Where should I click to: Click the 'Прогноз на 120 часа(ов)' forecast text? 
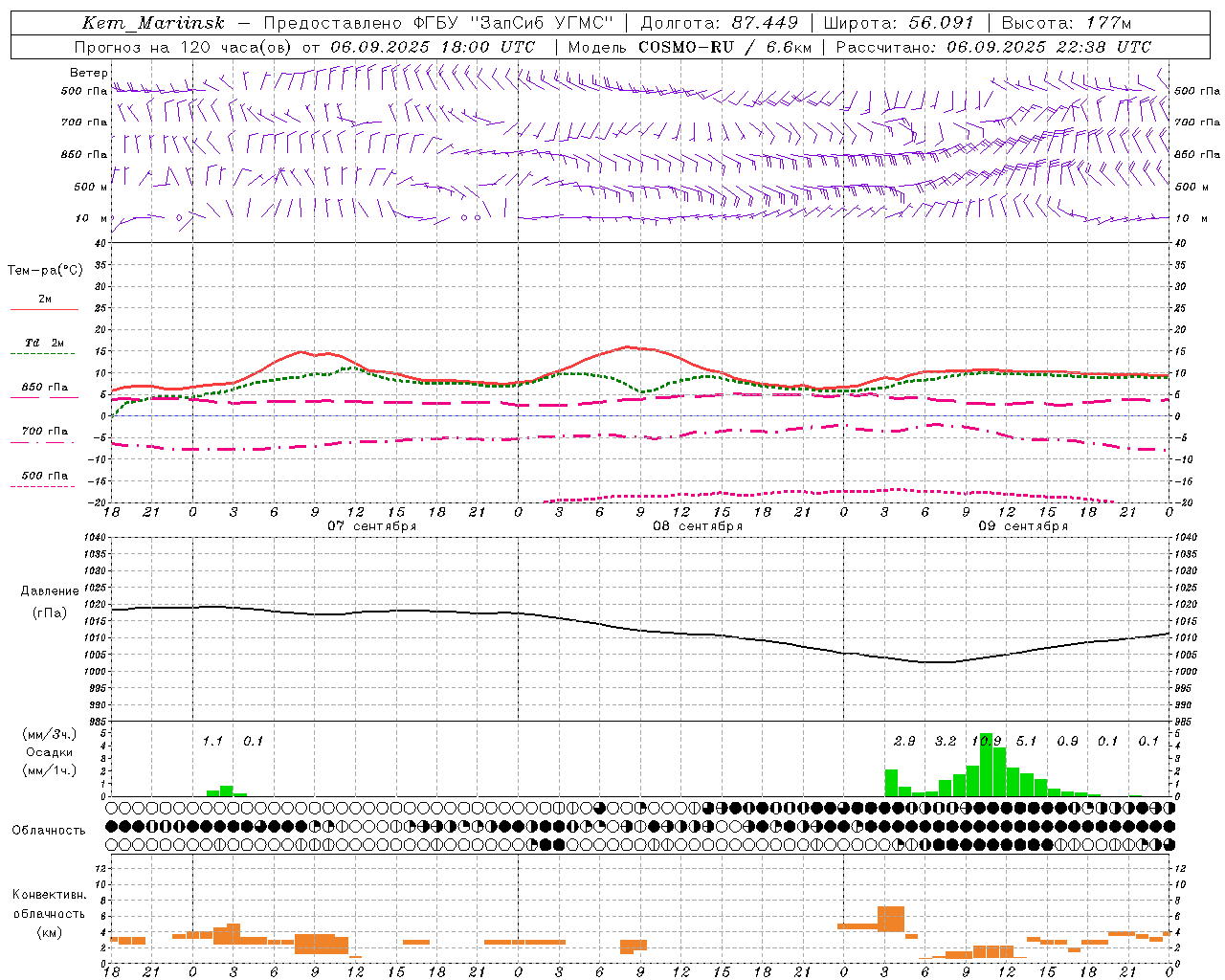tap(184, 47)
